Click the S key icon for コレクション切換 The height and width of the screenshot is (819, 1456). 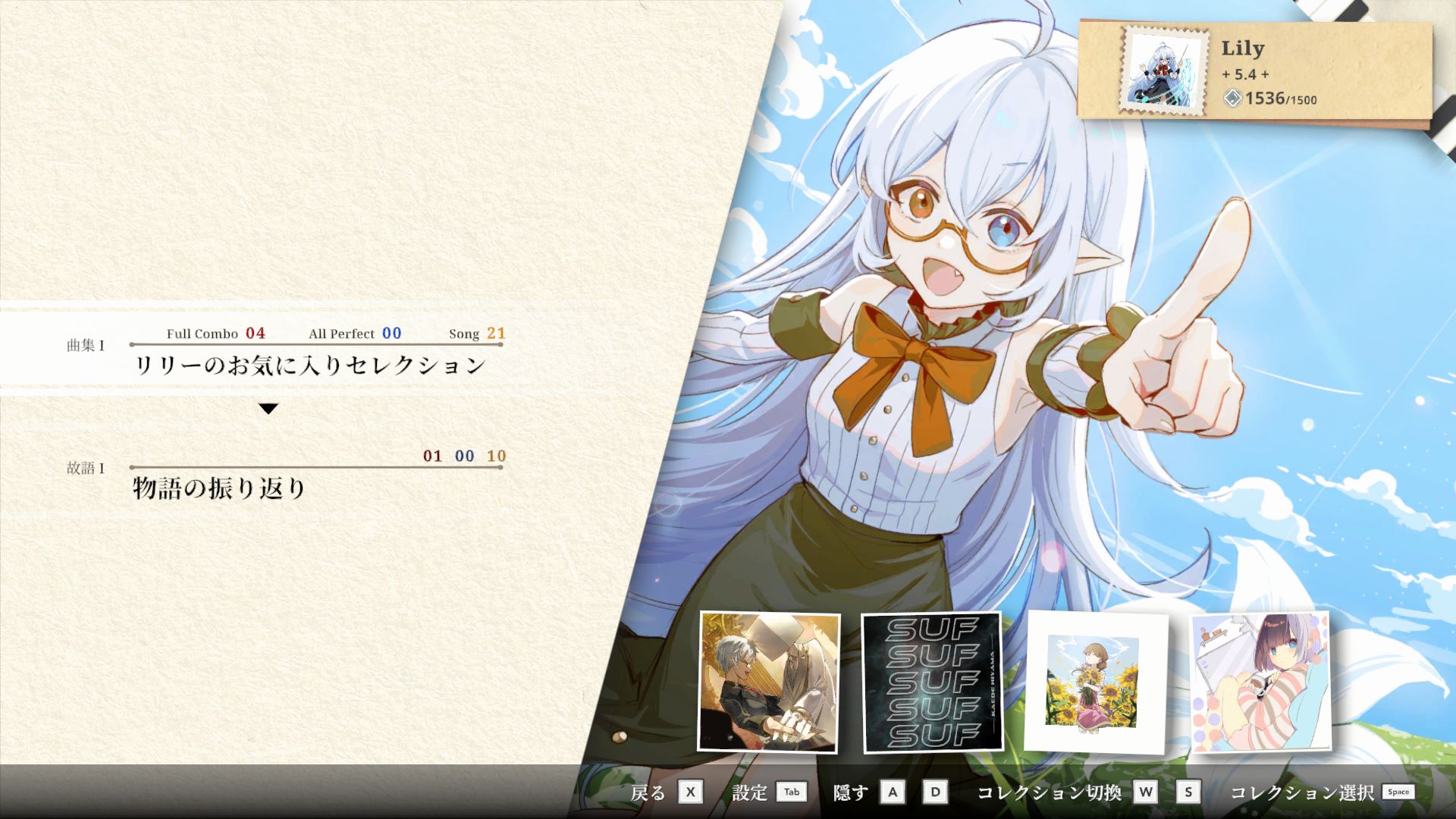(1188, 792)
